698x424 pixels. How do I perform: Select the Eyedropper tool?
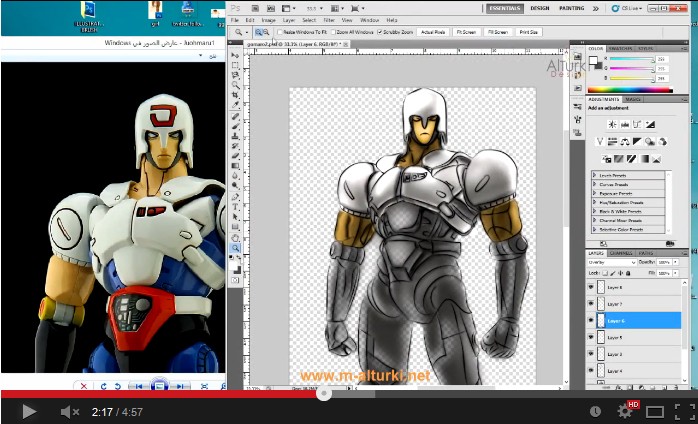pos(235,105)
